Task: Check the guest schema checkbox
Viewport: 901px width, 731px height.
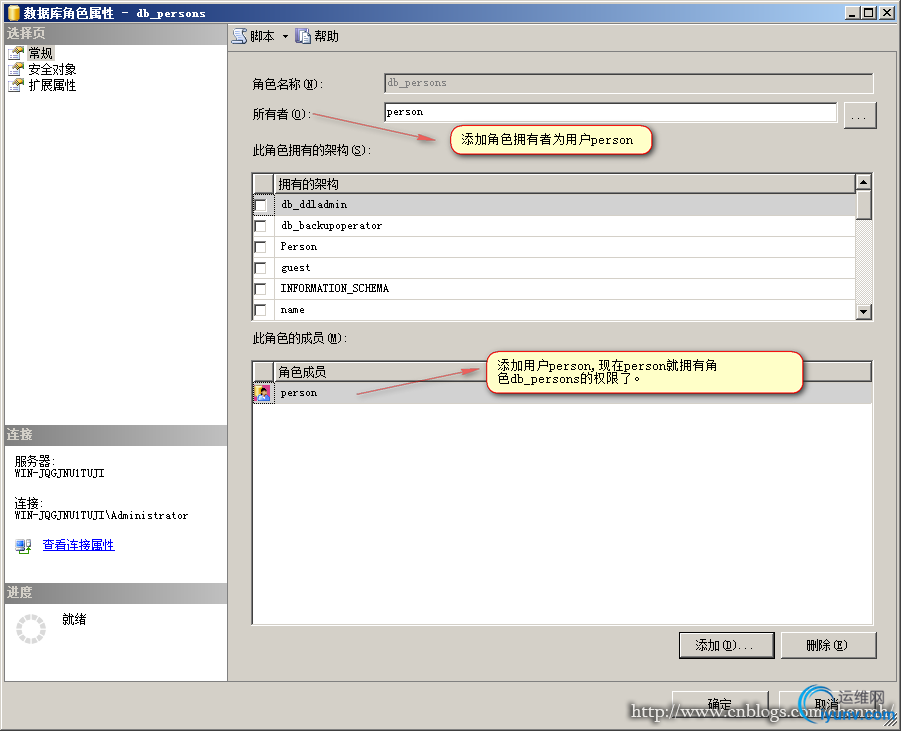Action: 260,268
